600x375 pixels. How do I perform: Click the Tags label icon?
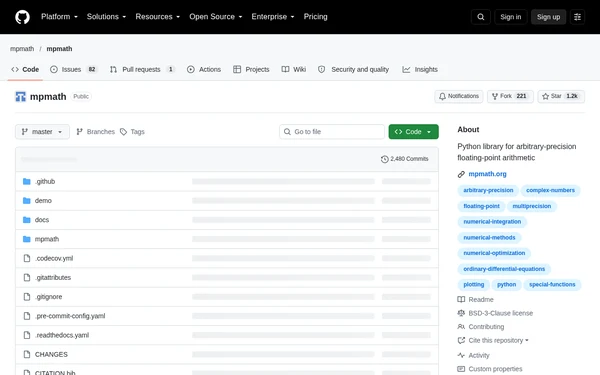[123, 132]
